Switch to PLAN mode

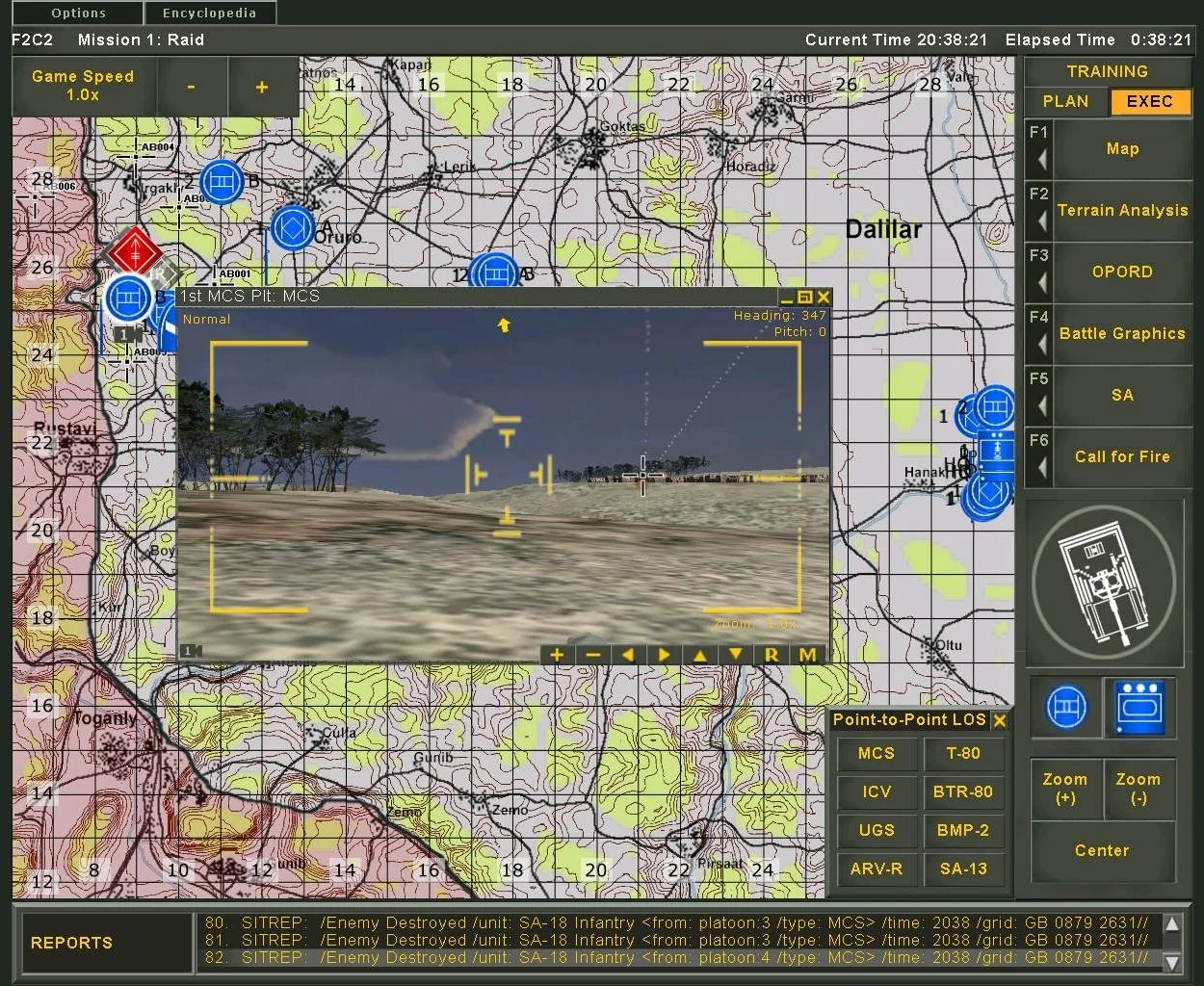tap(1065, 101)
